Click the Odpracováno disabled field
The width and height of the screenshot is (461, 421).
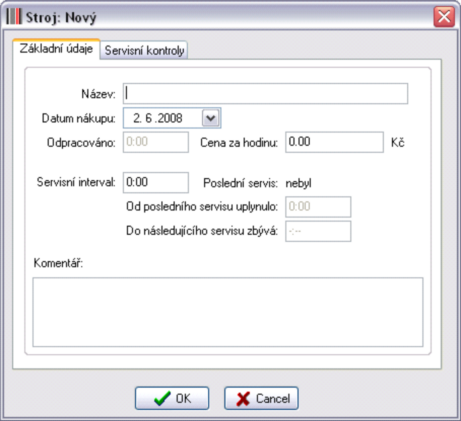156,142
